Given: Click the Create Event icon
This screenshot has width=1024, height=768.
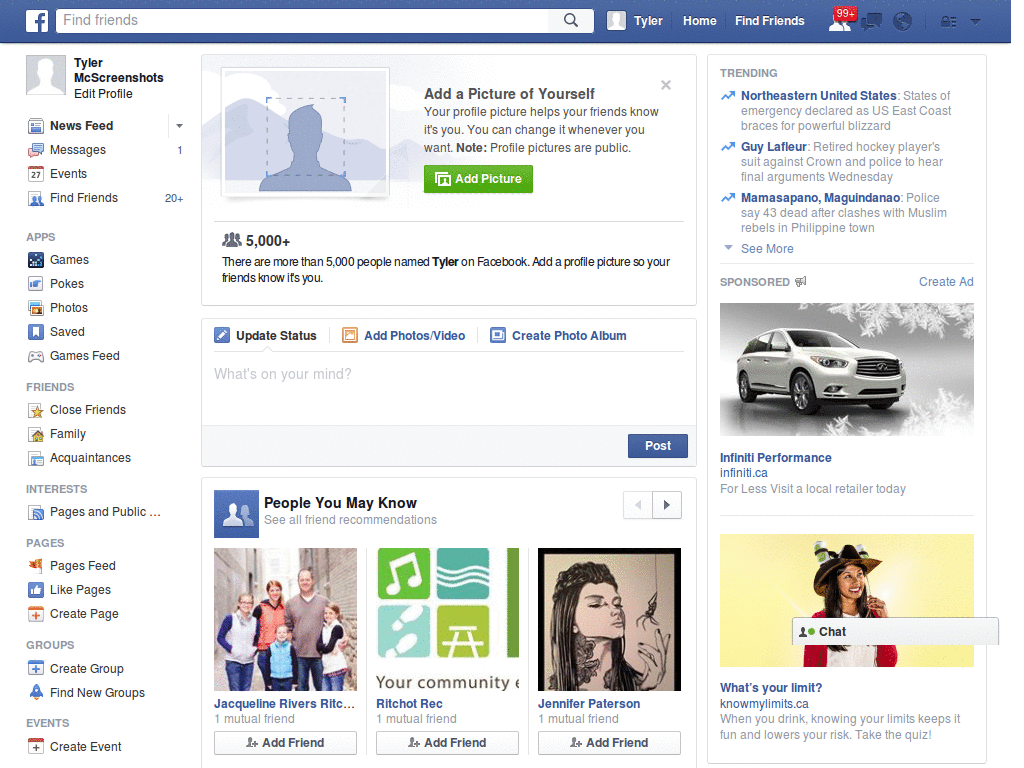Looking at the screenshot, I should pyautogui.click(x=36, y=746).
